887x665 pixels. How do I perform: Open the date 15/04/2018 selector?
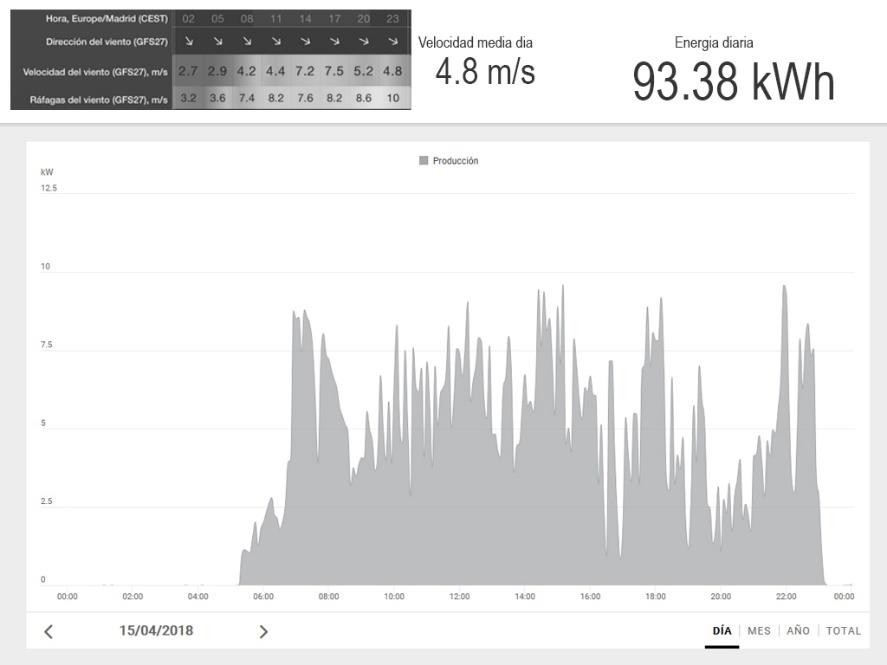[x=156, y=631]
